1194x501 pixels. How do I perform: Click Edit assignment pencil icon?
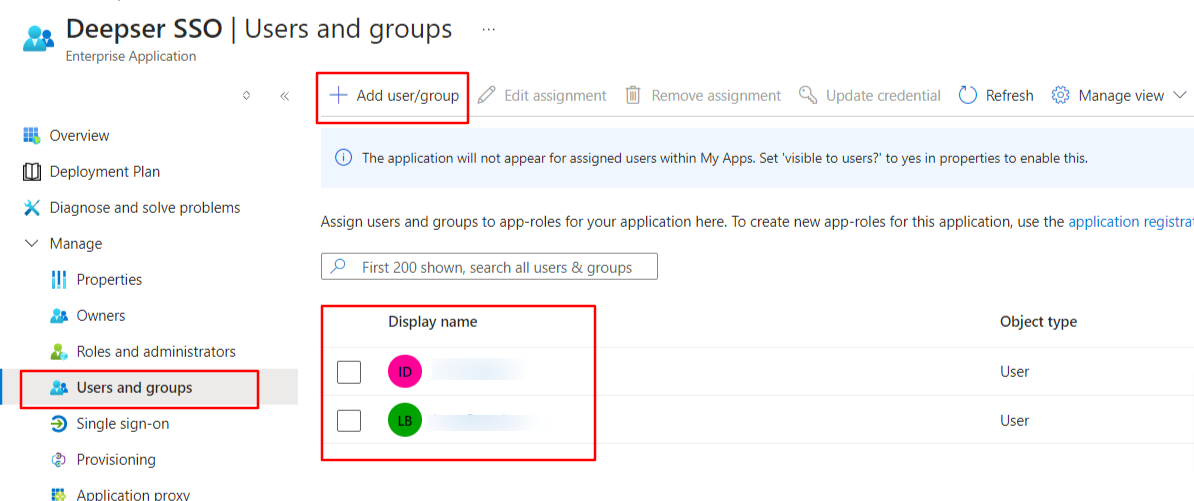487,95
